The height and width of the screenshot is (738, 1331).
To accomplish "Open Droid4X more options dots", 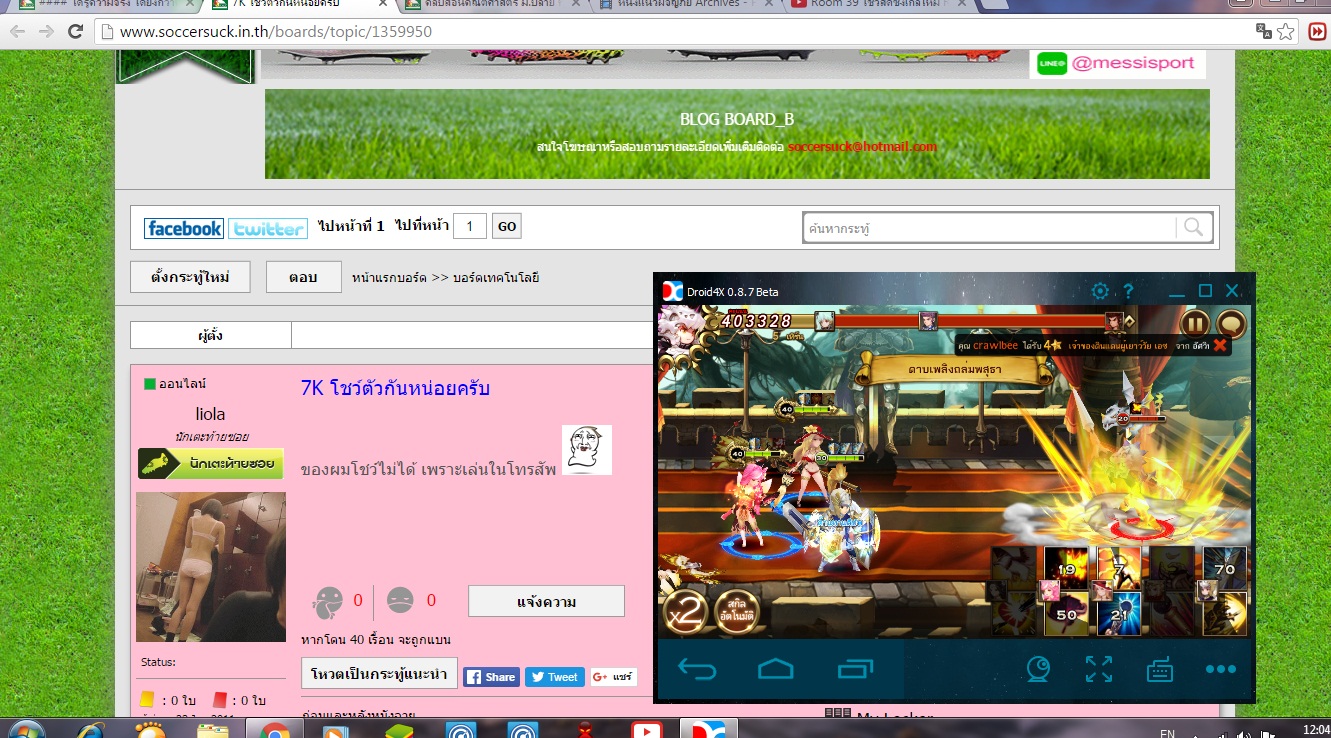I will pyautogui.click(x=1221, y=670).
